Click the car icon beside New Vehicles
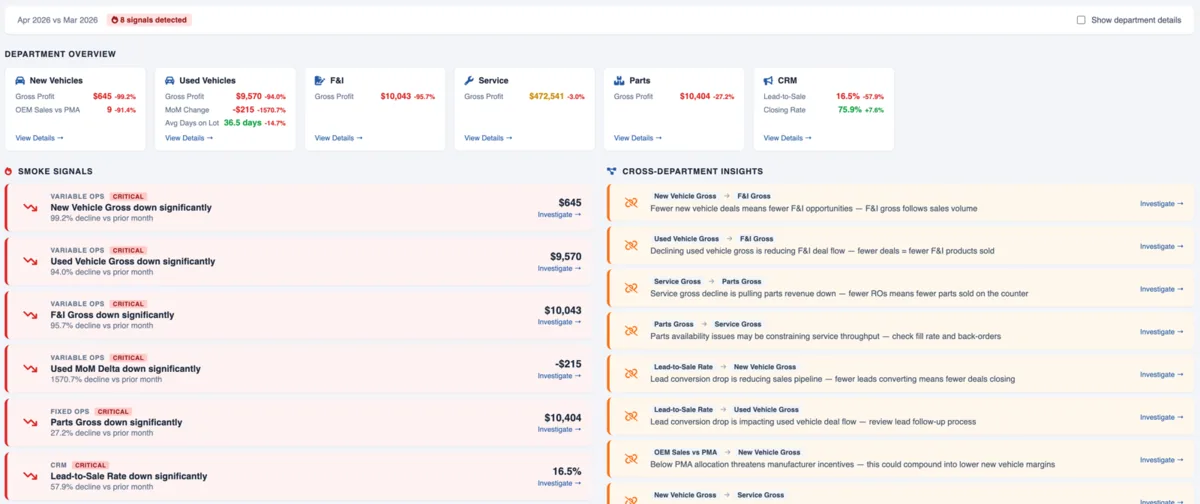 21,80
